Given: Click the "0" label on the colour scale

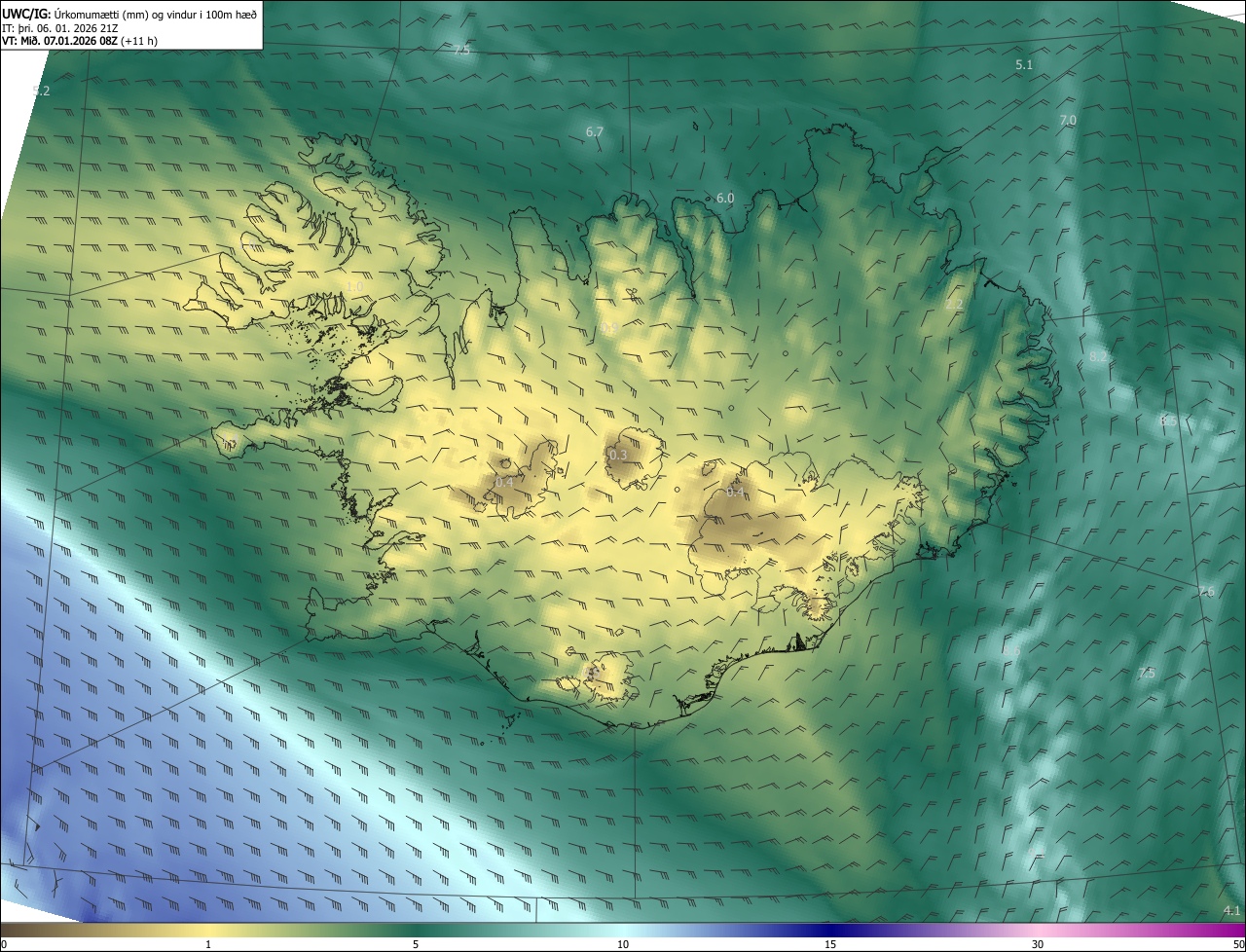Looking at the screenshot, I should (3, 944).
